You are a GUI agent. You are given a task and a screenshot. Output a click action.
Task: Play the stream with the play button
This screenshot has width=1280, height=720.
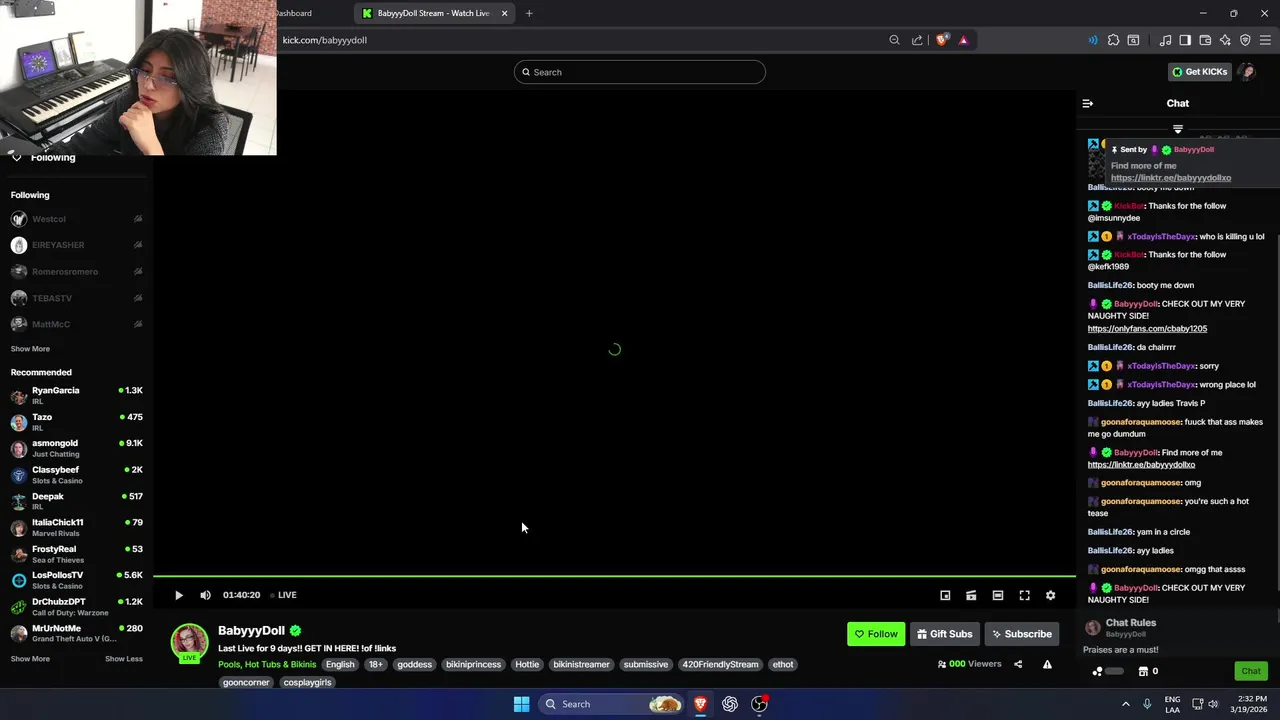[x=178, y=595]
